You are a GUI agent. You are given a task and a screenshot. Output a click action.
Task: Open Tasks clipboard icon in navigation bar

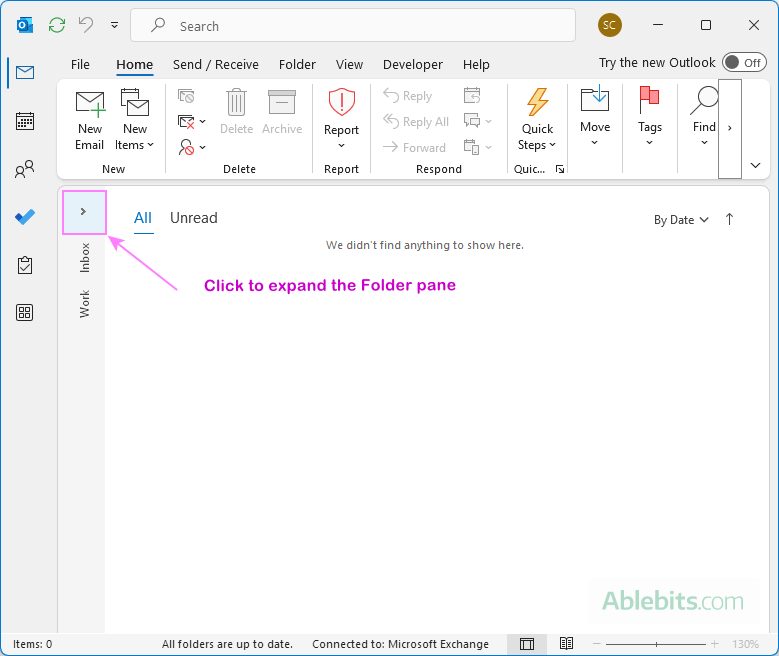[25, 265]
